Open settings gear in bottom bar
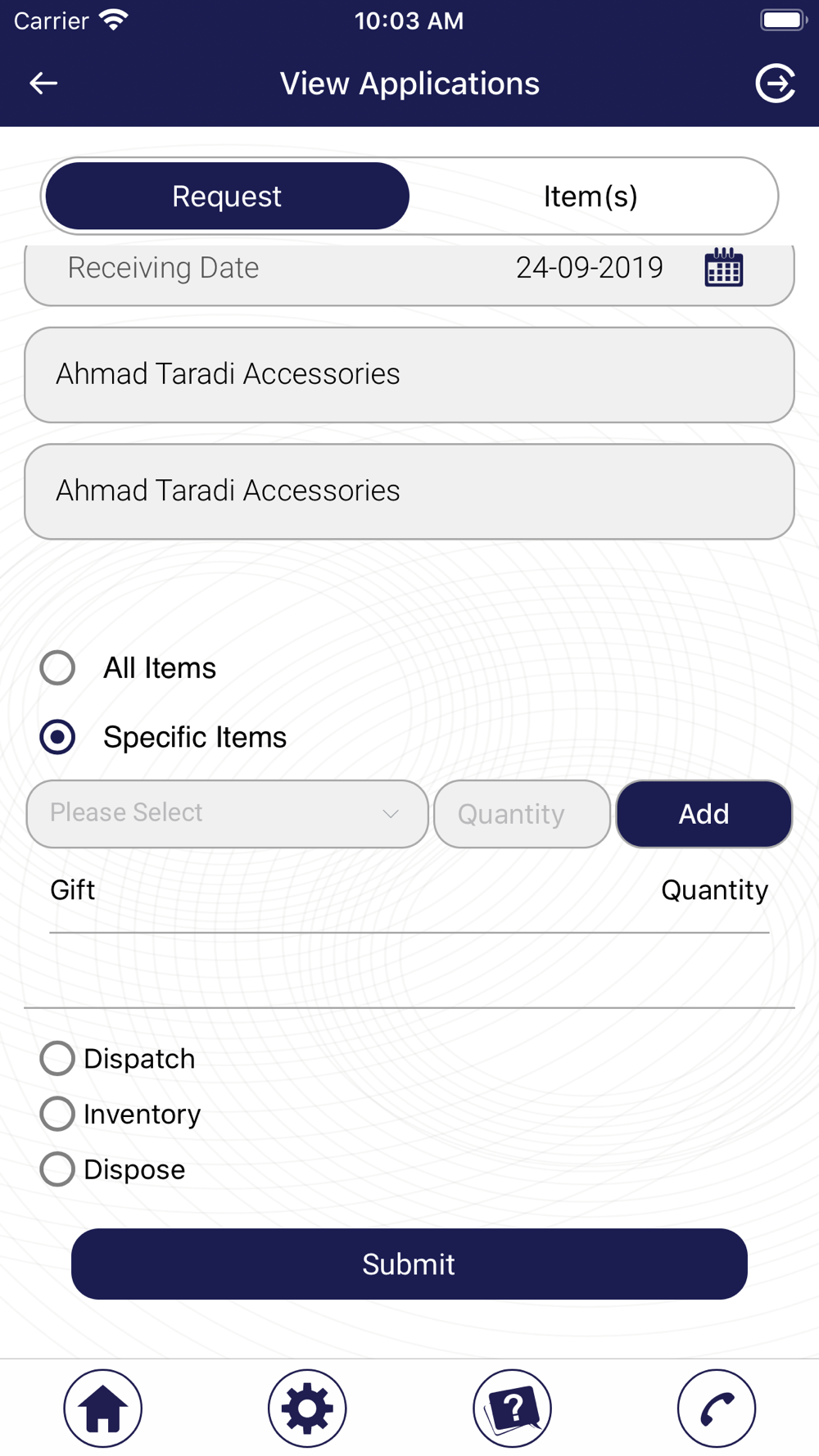The image size is (819, 1456). pos(307,1408)
